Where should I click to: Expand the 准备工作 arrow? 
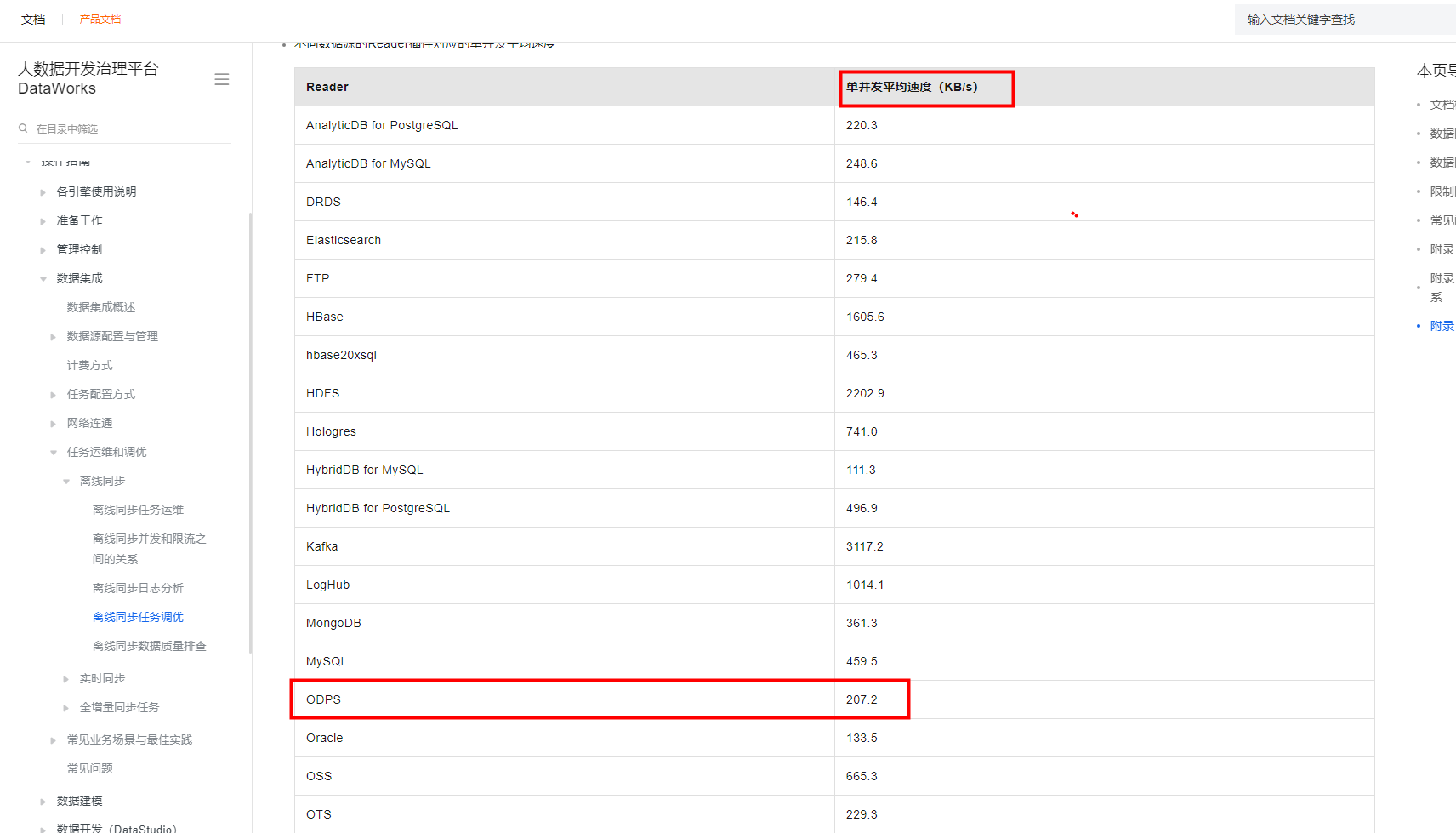43,221
